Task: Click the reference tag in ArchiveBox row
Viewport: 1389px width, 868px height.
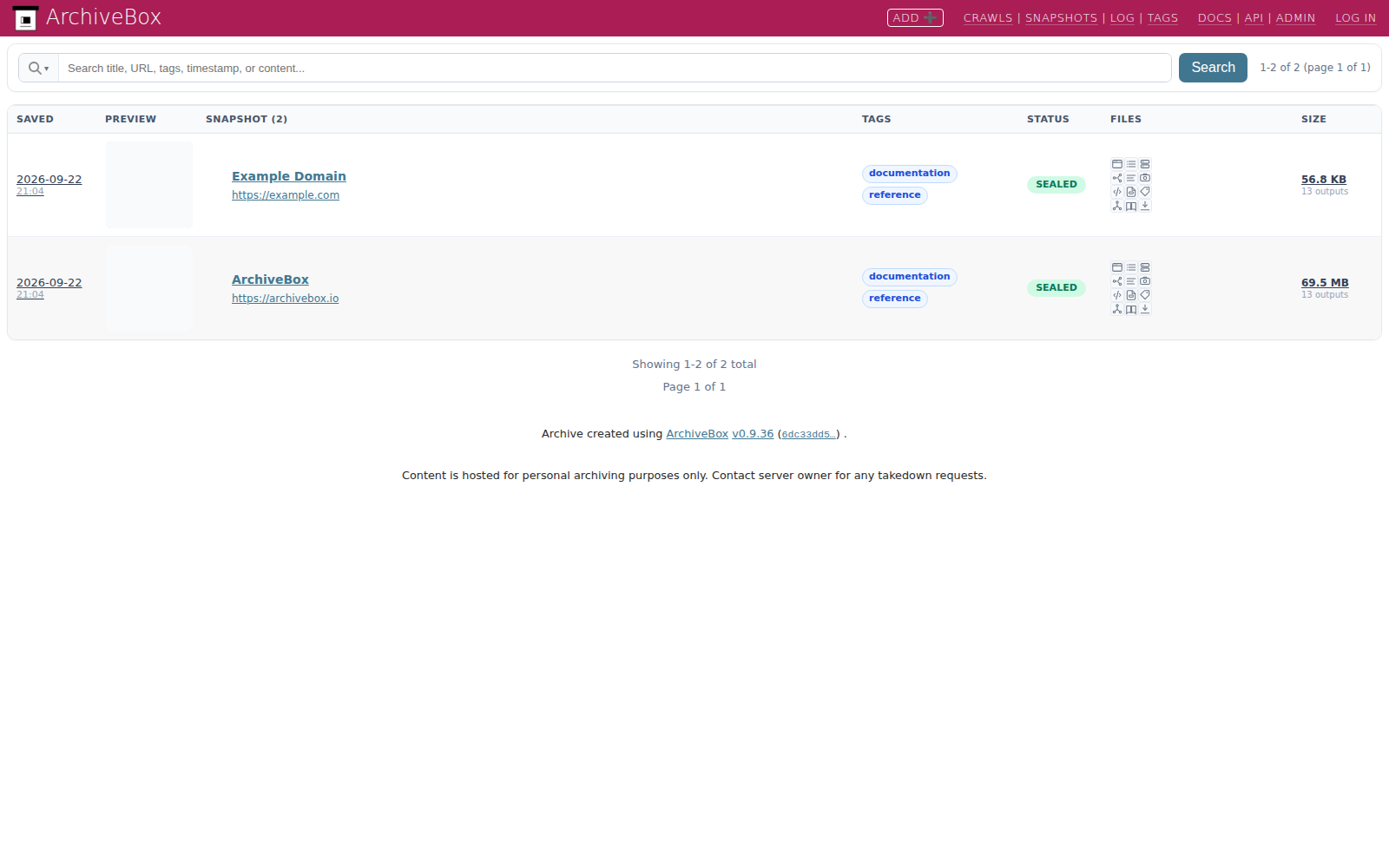Action: pyautogui.click(x=895, y=299)
